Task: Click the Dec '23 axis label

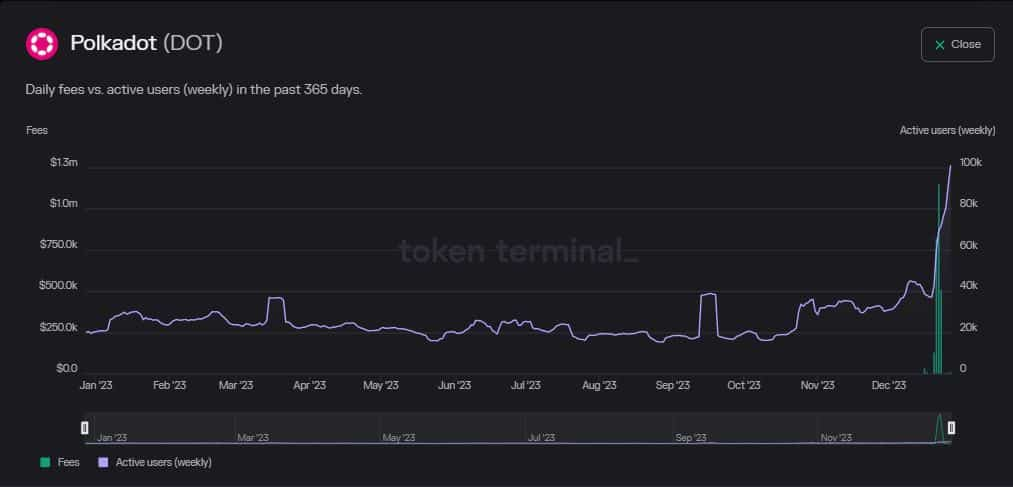Action: click(889, 385)
